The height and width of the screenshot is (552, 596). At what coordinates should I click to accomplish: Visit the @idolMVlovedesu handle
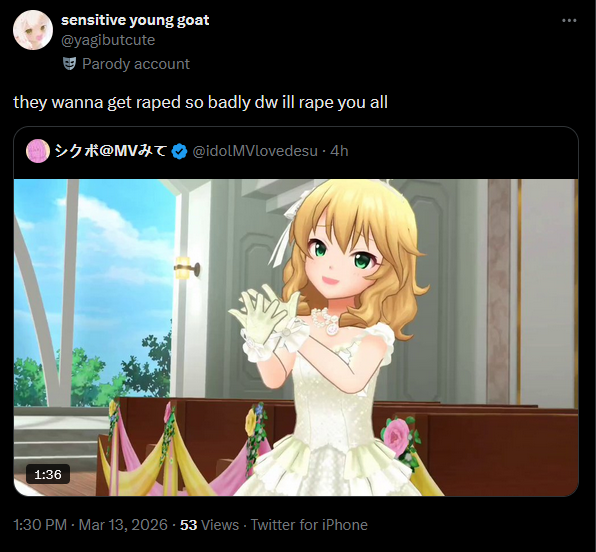(255, 151)
